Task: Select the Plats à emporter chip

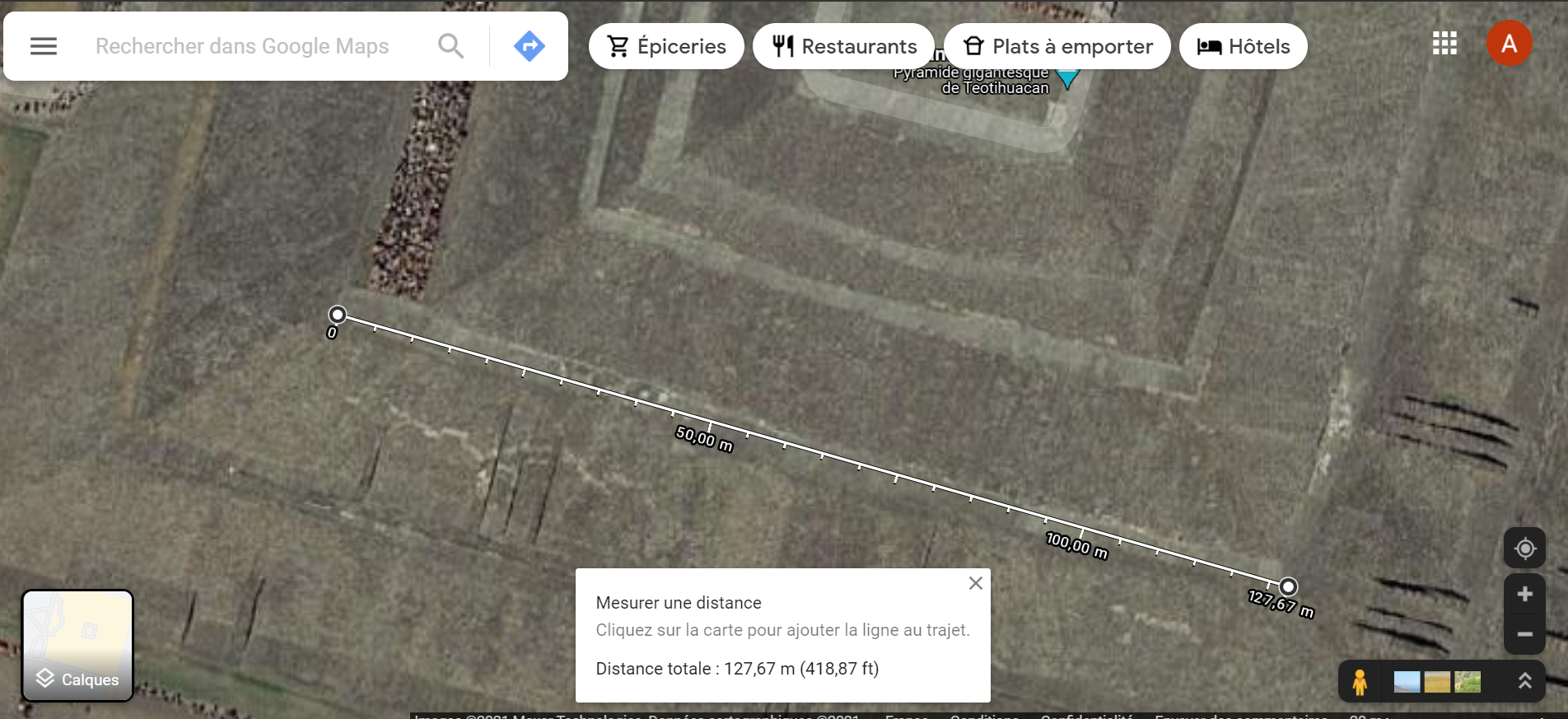Action: (1057, 46)
